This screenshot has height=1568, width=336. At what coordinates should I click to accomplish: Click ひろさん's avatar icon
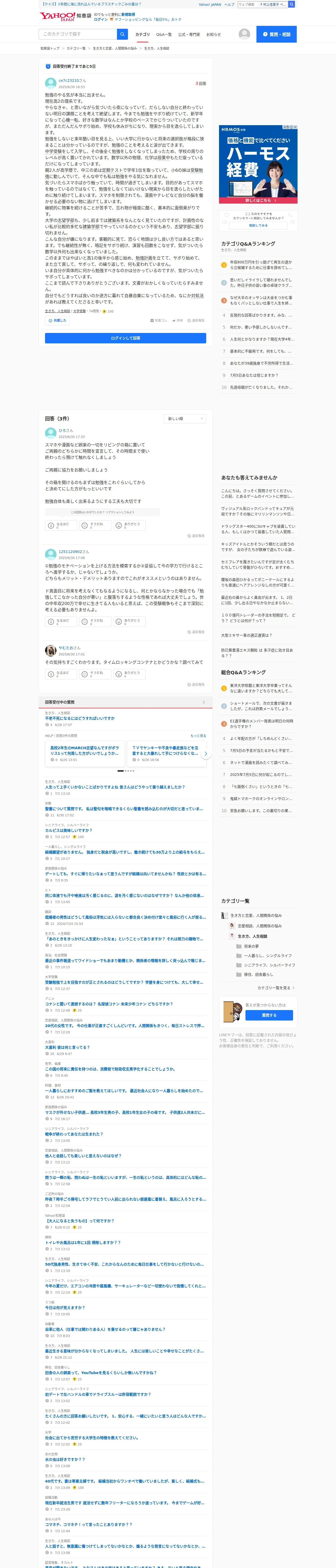point(51,433)
